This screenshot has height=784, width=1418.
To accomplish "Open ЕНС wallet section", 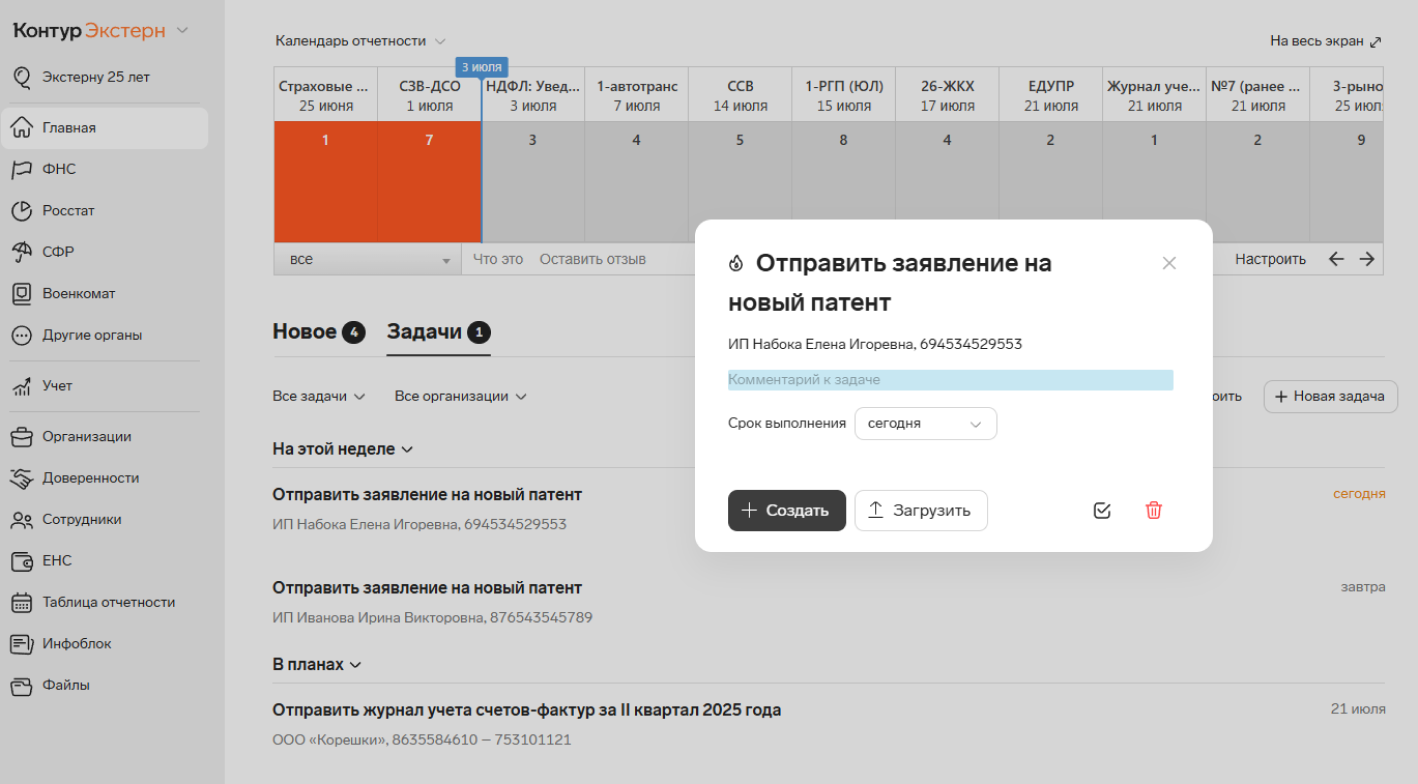I will point(57,561).
